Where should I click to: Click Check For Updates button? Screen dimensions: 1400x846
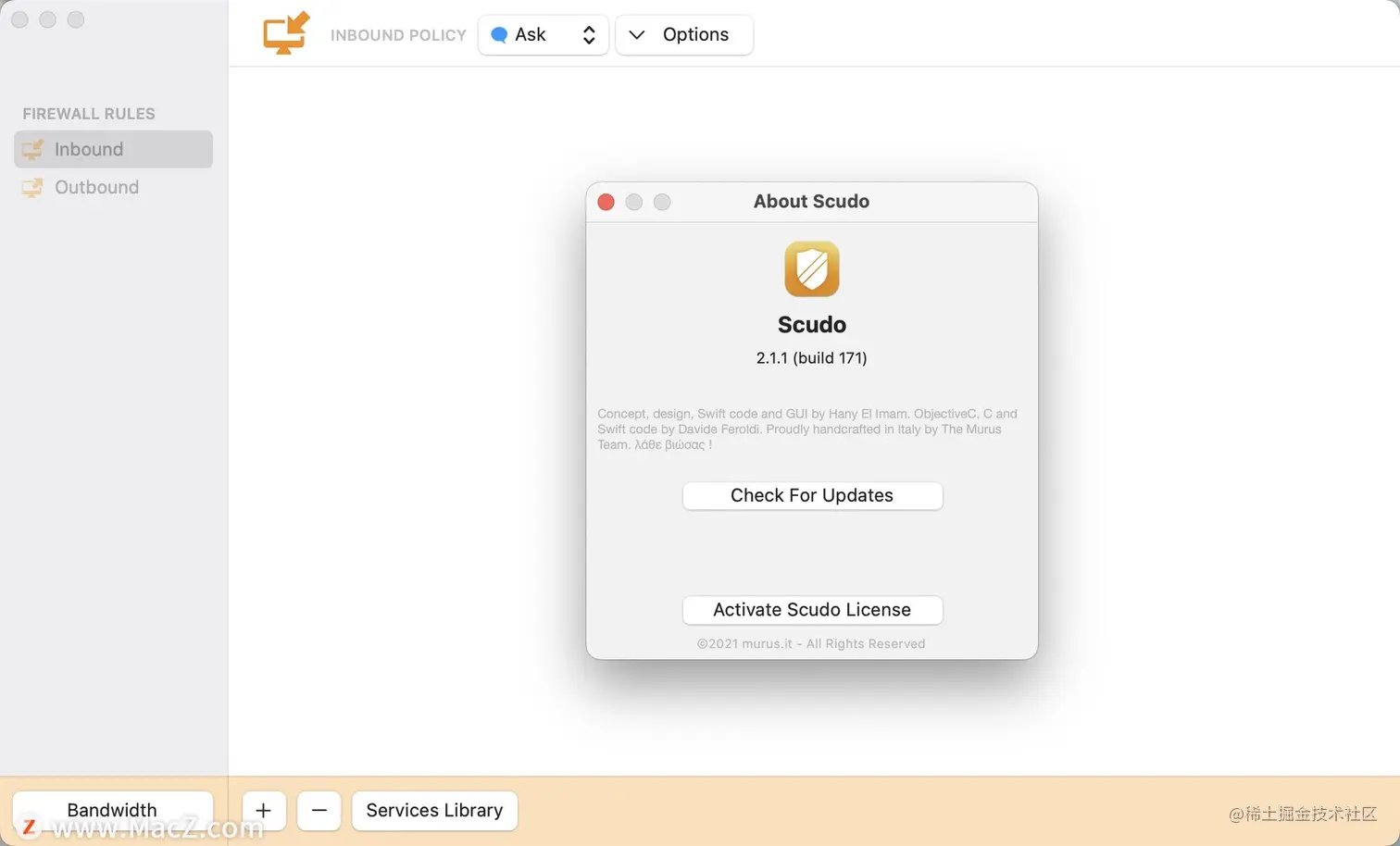click(x=812, y=495)
